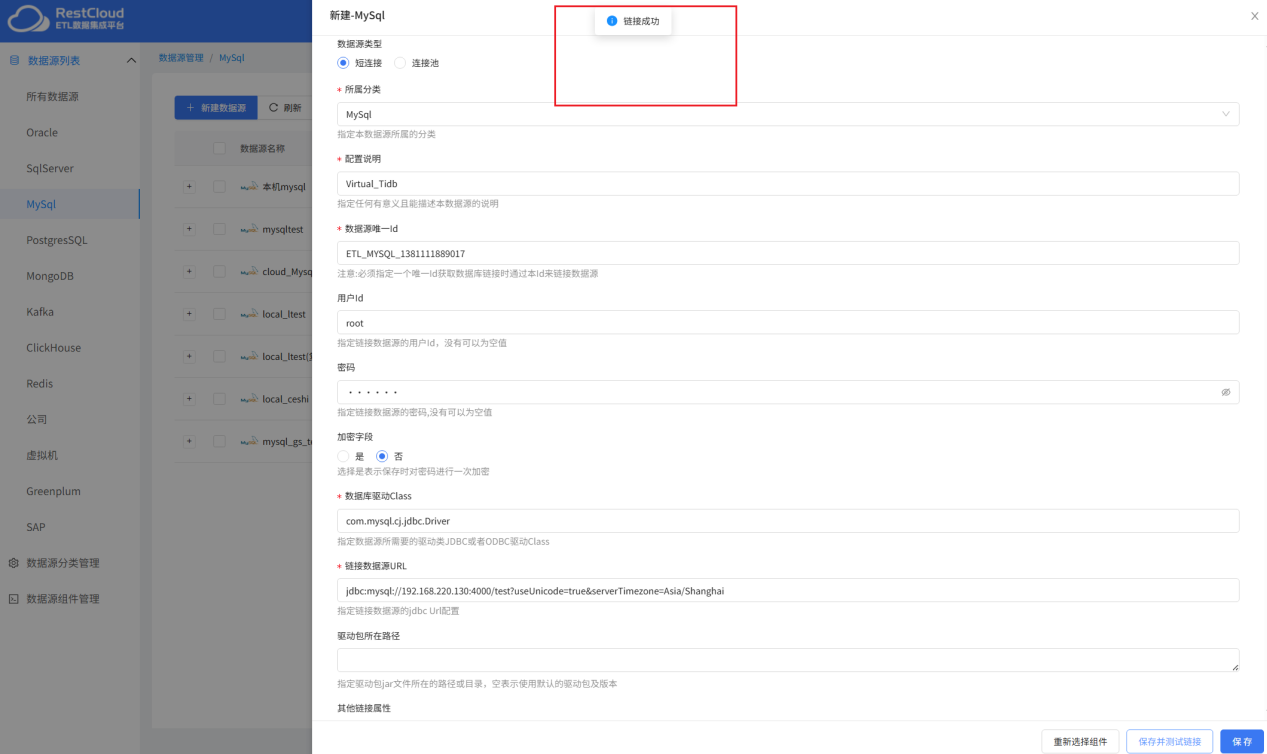Click the MySQL icon beside 本机mysql

click(x=249, y=187)
